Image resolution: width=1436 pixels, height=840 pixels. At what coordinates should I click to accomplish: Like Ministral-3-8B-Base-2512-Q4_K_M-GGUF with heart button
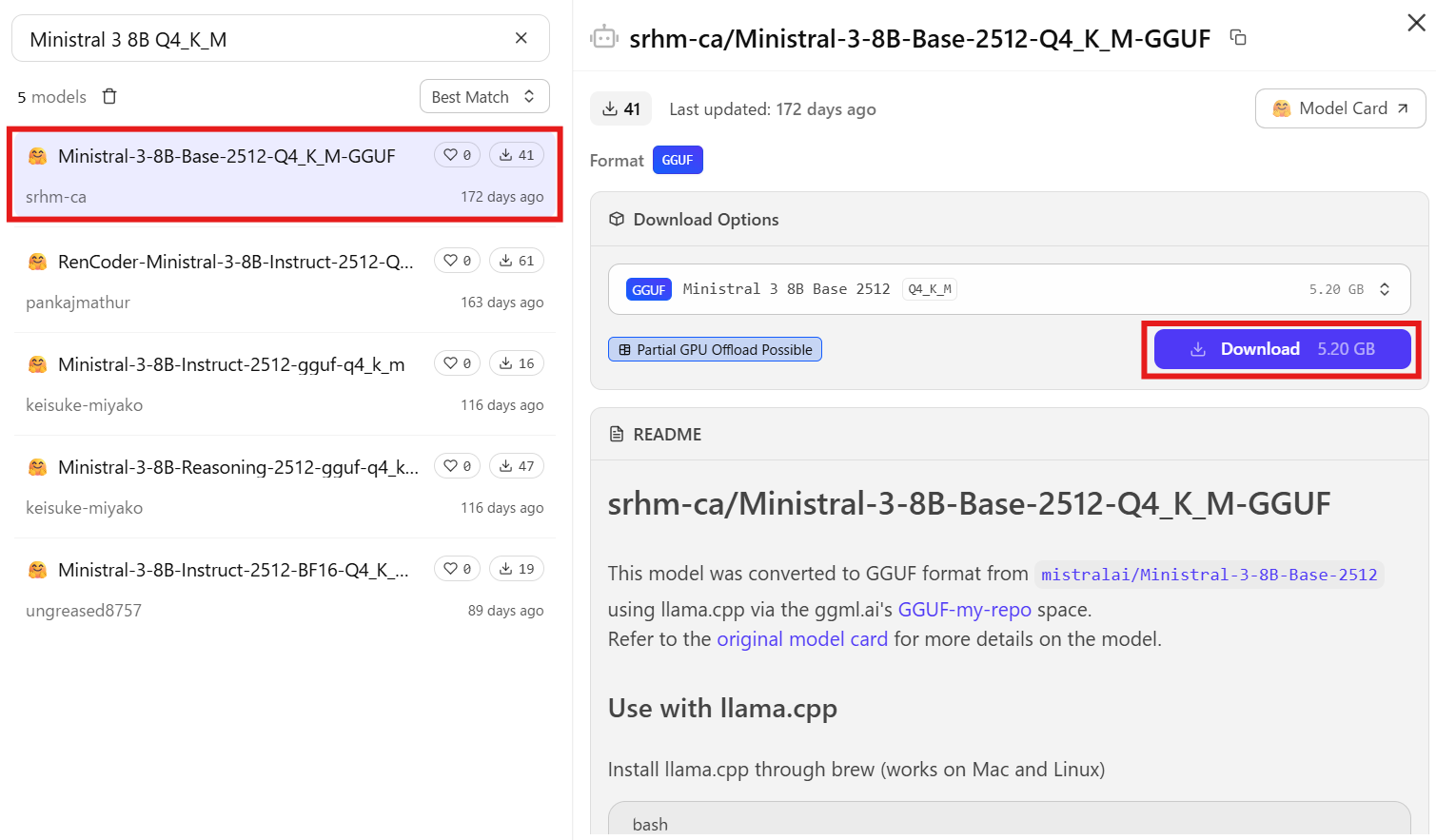458,155
